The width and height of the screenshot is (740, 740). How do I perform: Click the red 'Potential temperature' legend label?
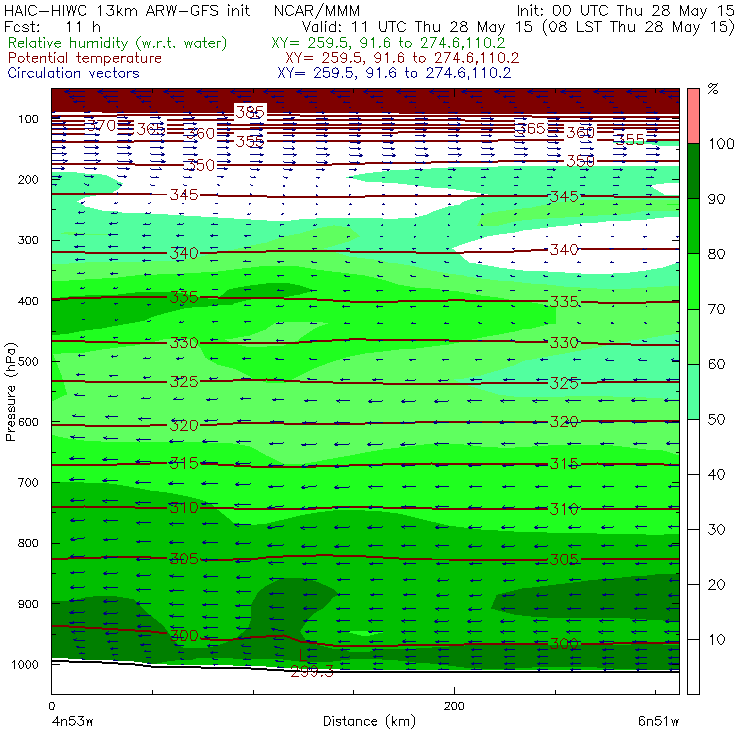tap(85, 58)
